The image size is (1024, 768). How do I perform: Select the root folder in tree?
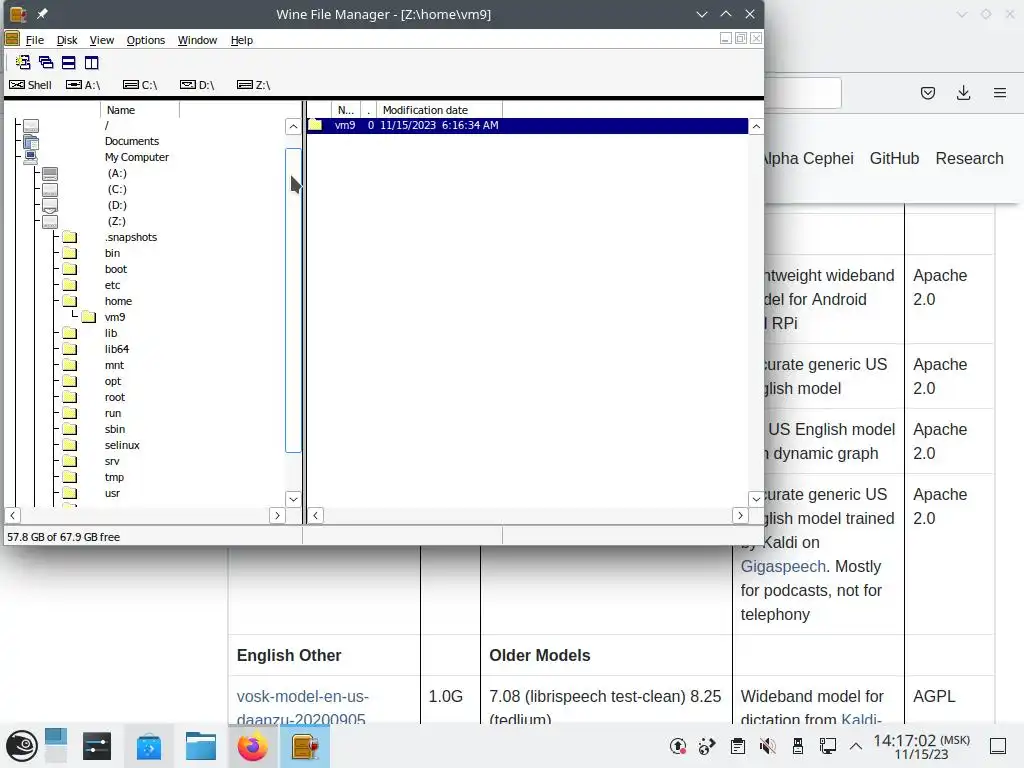(115, 397)
